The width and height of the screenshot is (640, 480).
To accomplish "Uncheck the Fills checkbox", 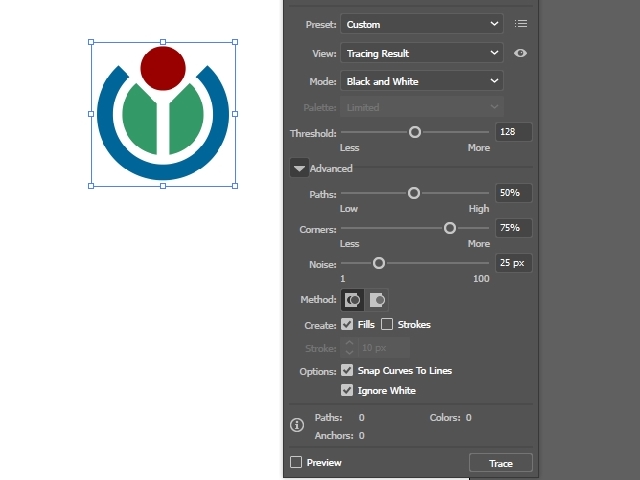I will click(347, 324).
